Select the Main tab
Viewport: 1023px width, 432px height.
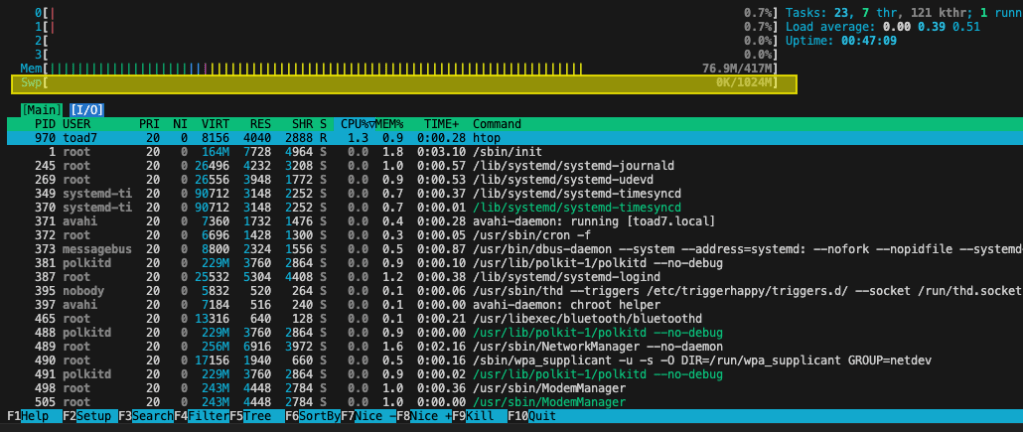coord(41,109)
